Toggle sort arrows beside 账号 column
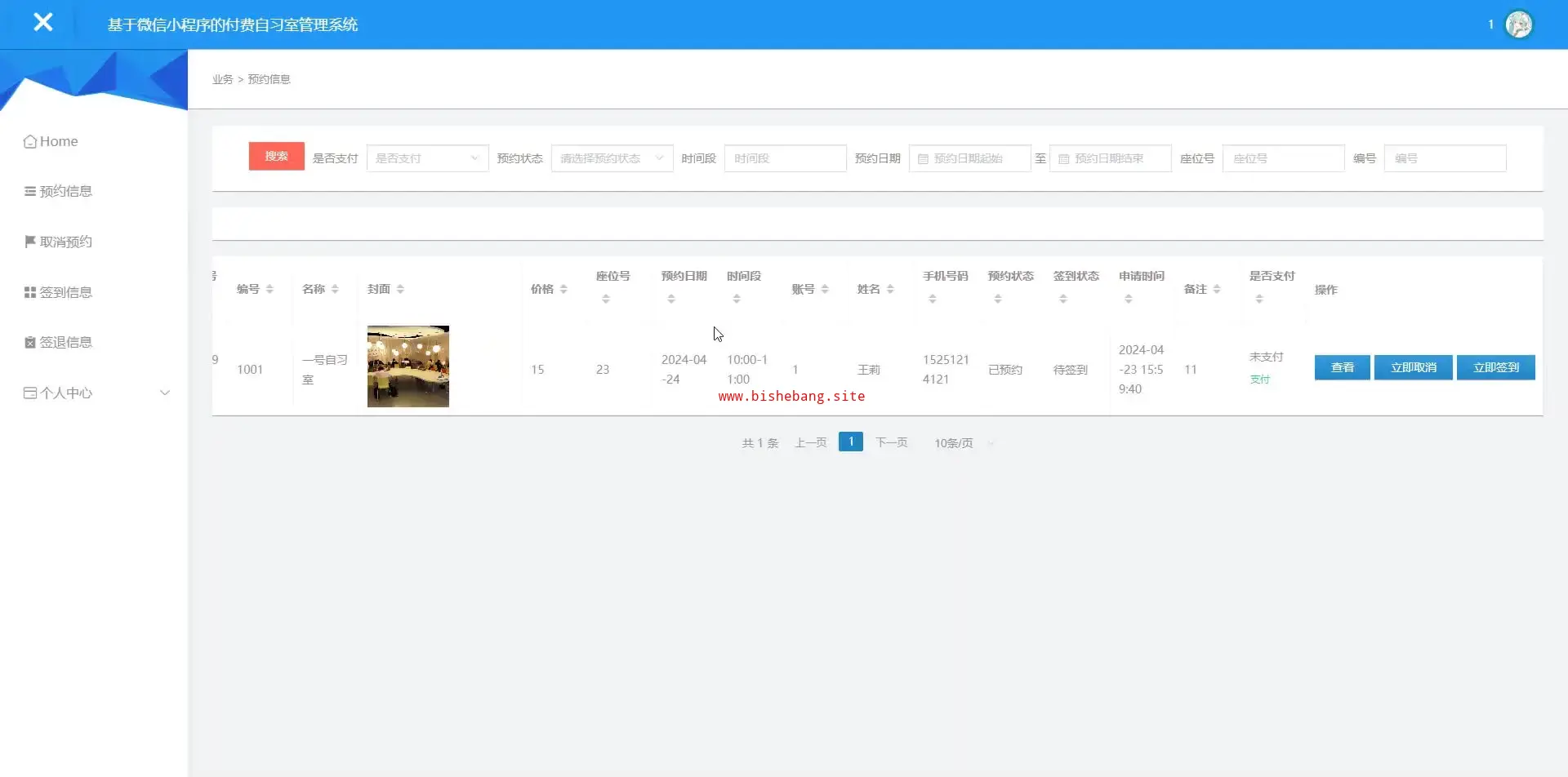 (x=825, y=290)
